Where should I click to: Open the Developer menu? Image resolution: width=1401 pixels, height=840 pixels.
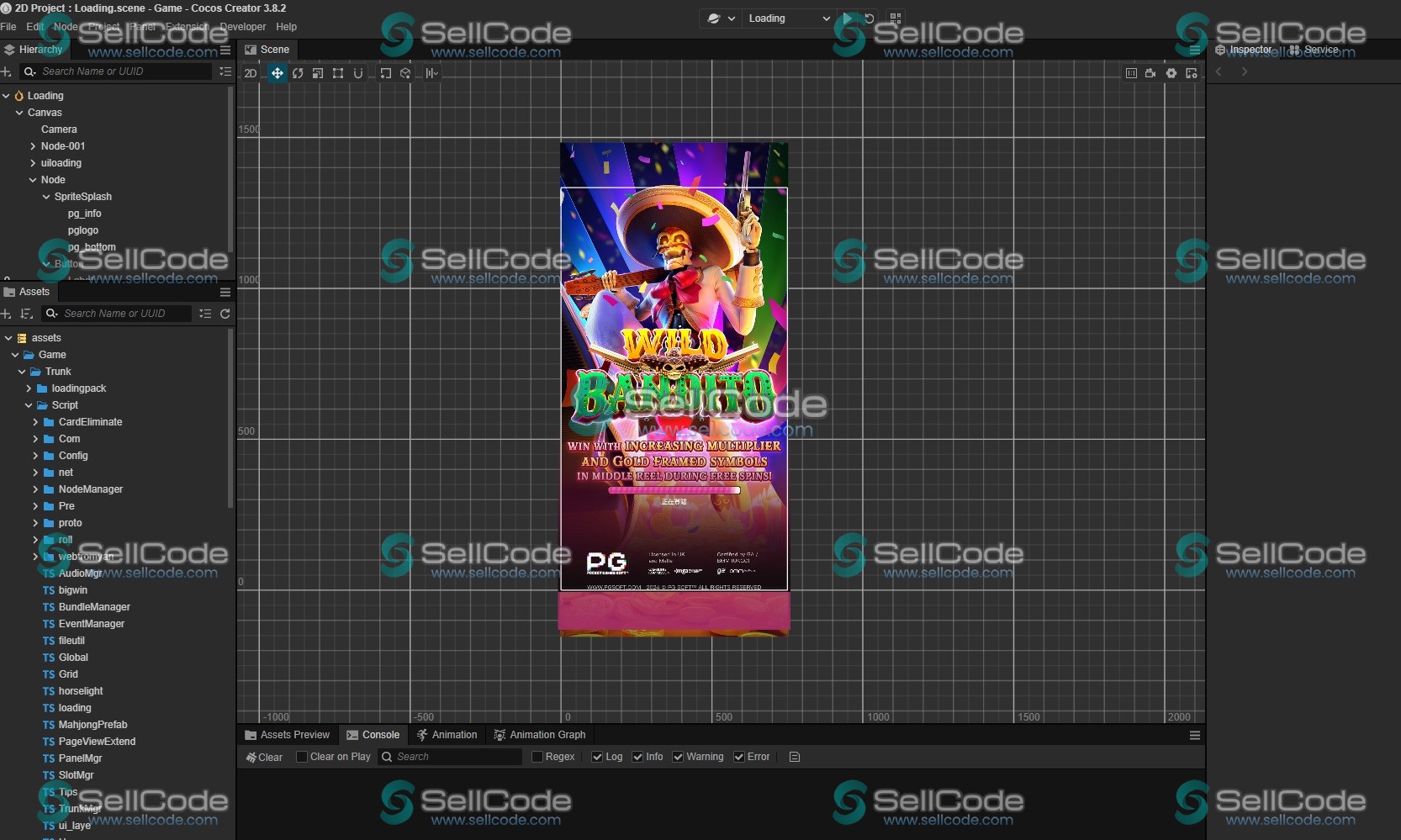click(x=242, y=27)
